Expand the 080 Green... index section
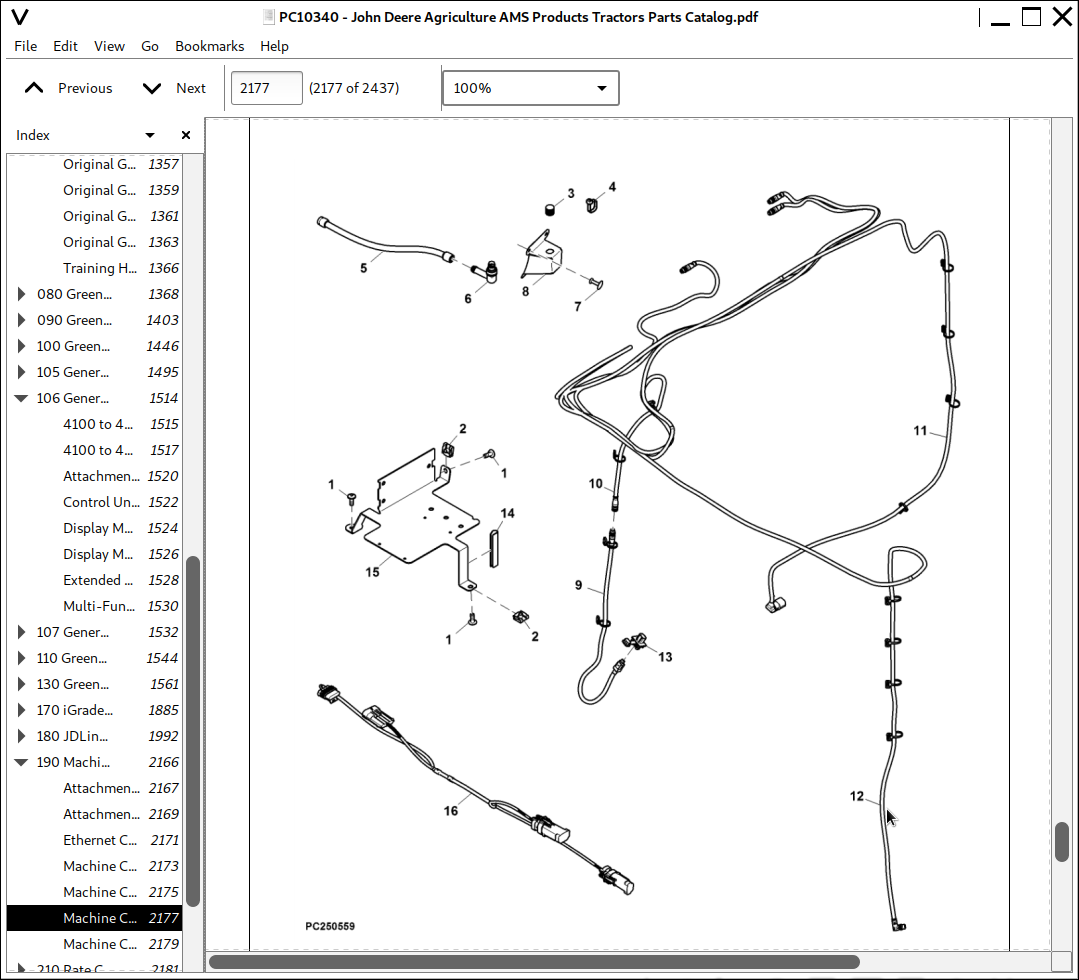Image resolution: width=1079 pixels, height=980 pixels. point(21,294)
